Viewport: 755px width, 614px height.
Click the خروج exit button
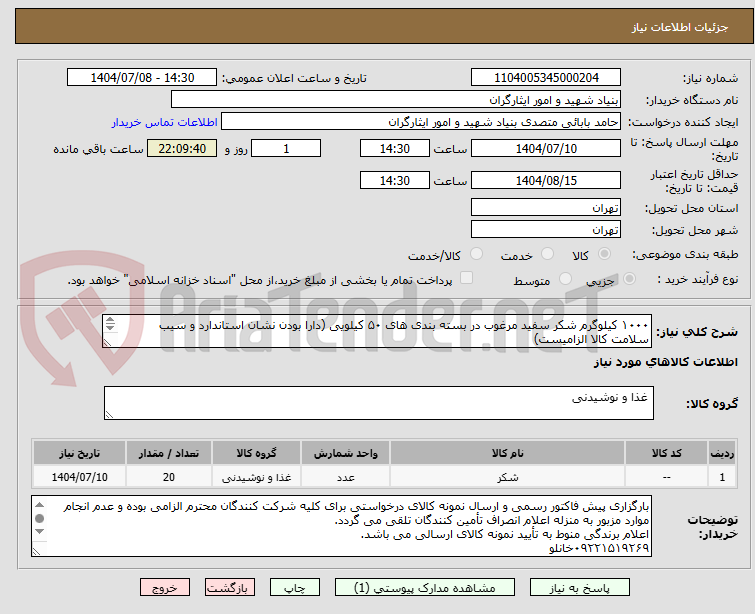[x=165, y=588]
